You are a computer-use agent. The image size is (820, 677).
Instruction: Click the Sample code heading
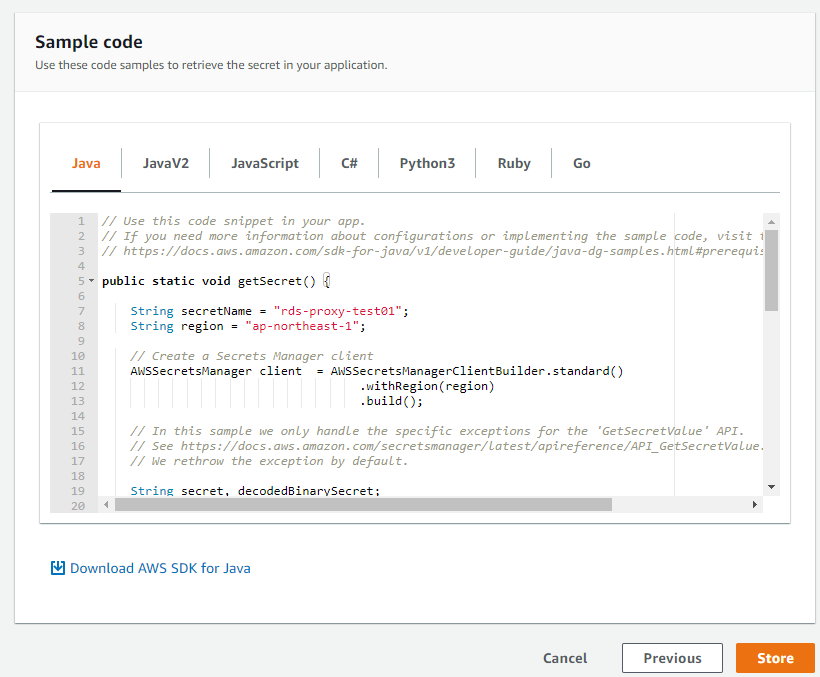[89, 42]
